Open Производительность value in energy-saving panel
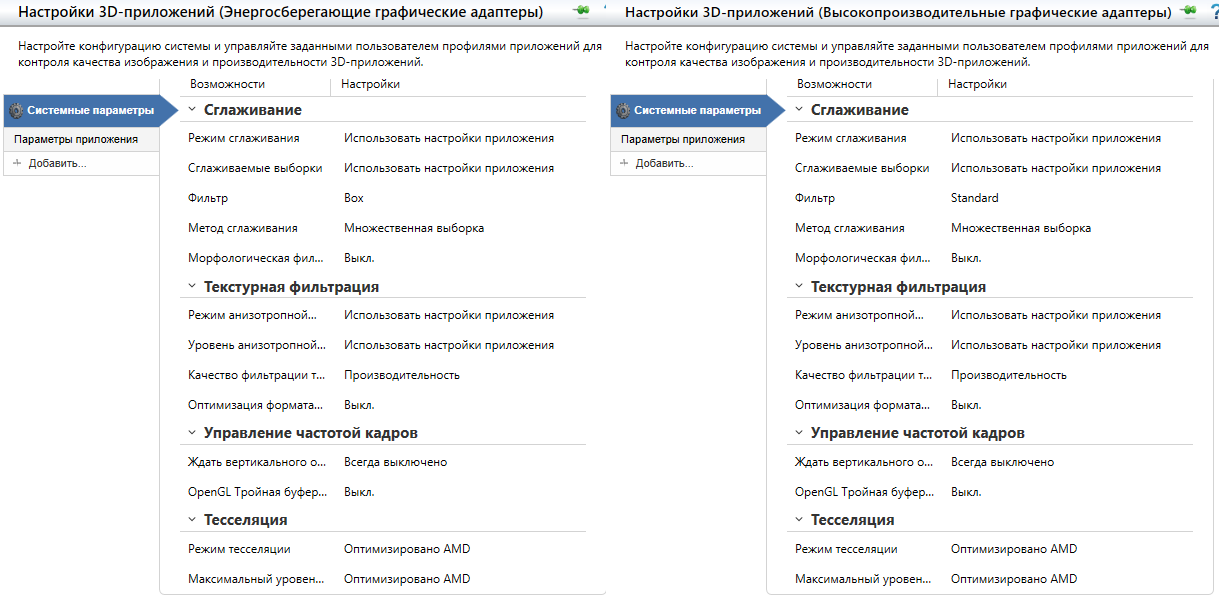The width and height of the screenshot is (1219, 597). coord(402,375)
